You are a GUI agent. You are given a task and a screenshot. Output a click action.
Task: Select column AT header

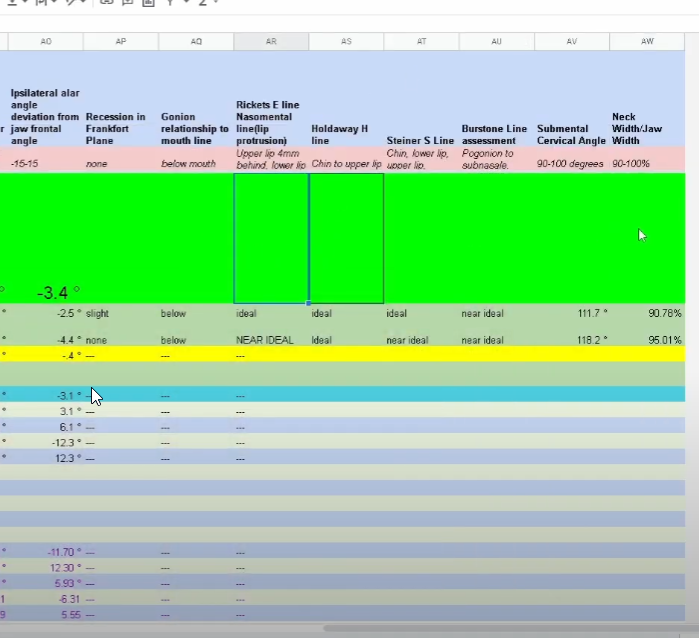point(421,41)
